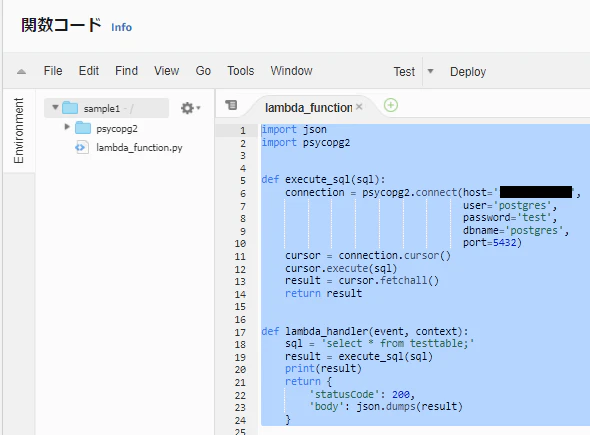
Task: Click the Deploy button
Action: click(x=468, y=71)
